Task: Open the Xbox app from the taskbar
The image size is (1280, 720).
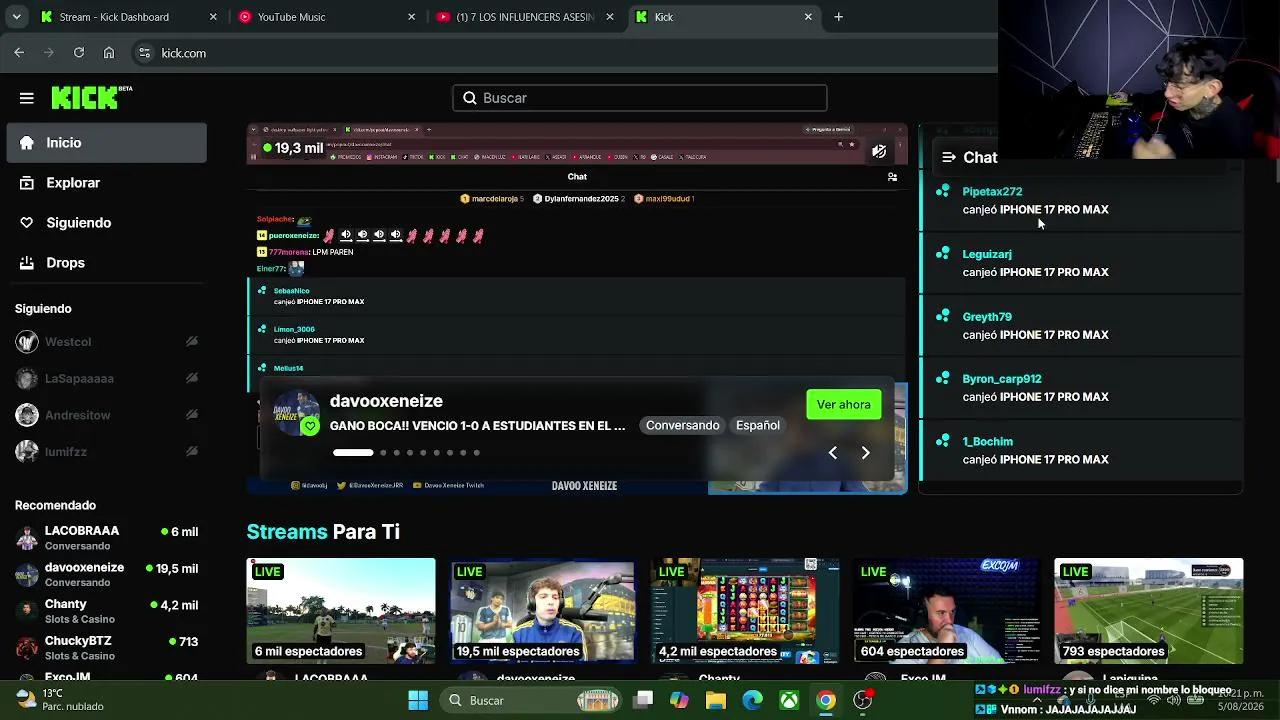Action: (x=789, y=700)
